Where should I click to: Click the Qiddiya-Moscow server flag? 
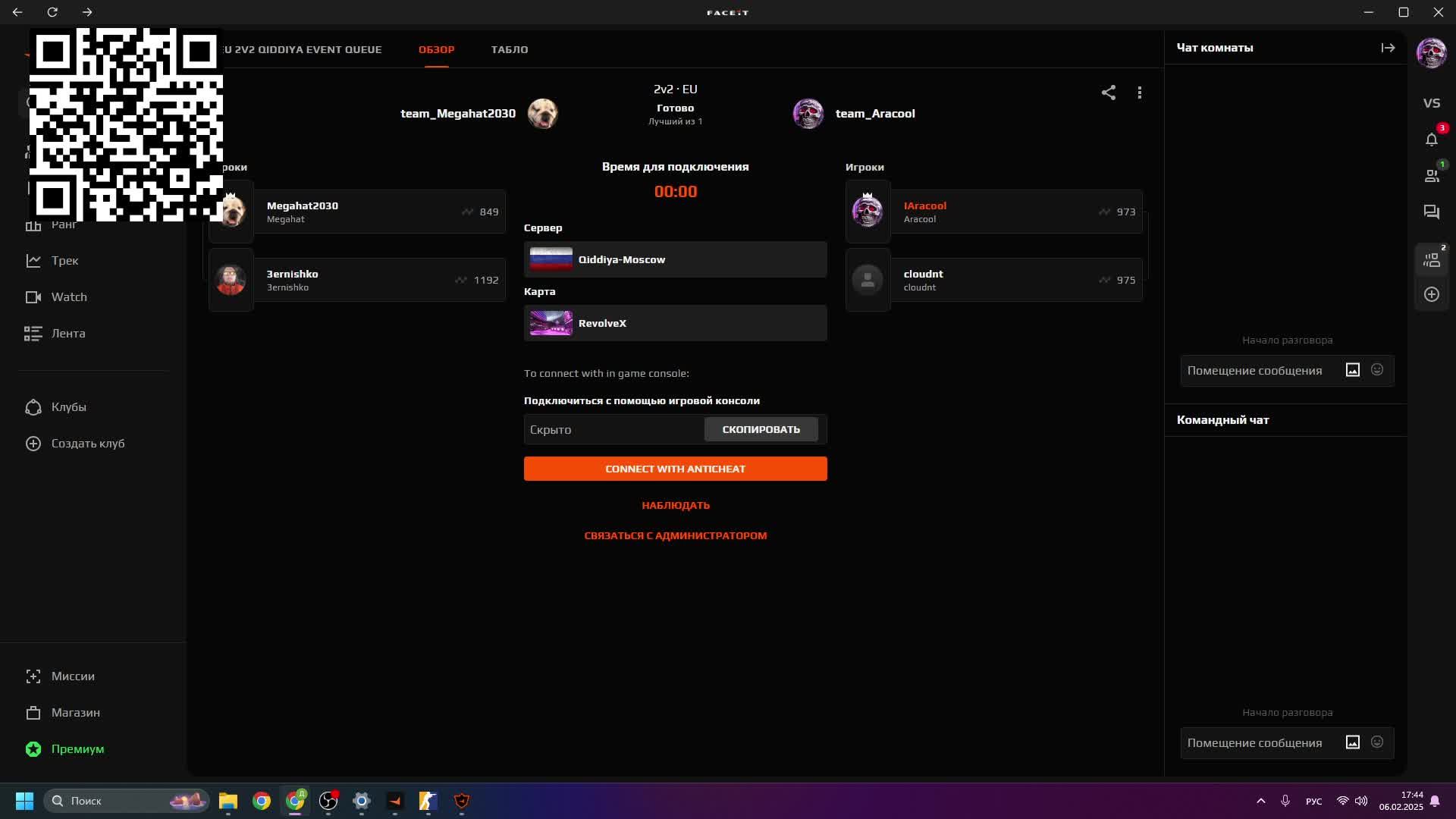(551, 259)
